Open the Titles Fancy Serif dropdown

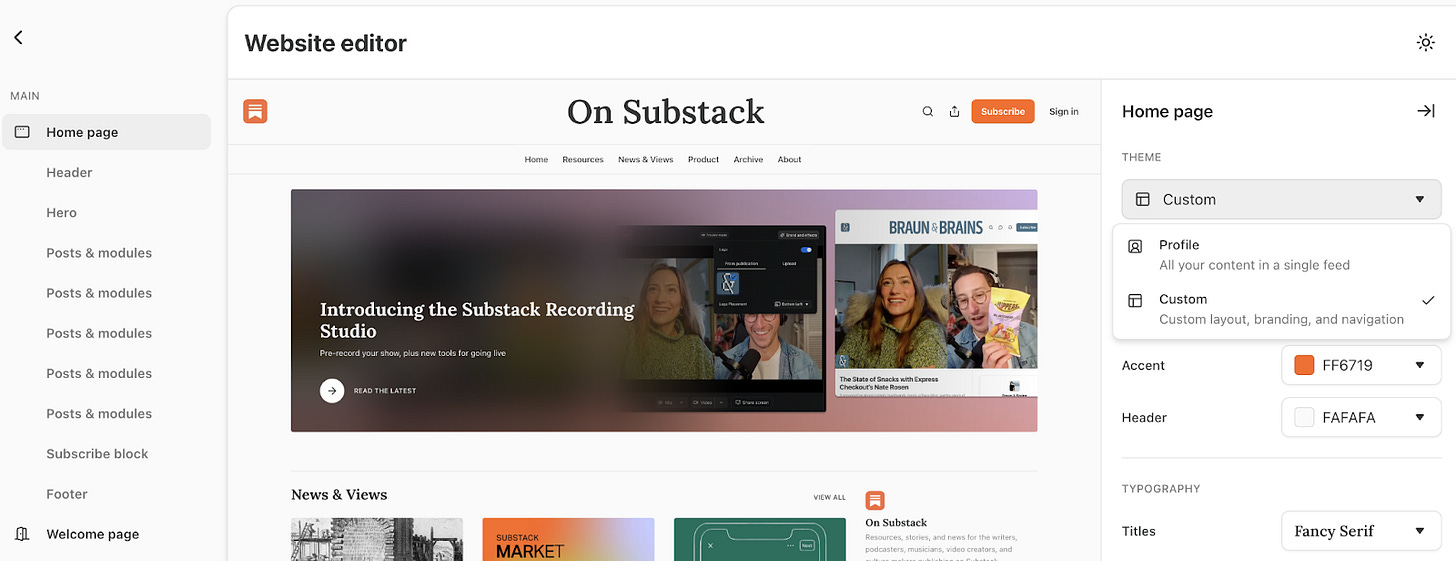pyautogui.click(x=1361, y=531)
